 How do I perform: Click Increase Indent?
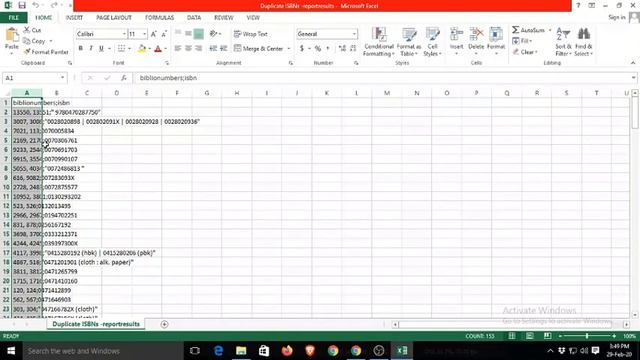(223, 49)
